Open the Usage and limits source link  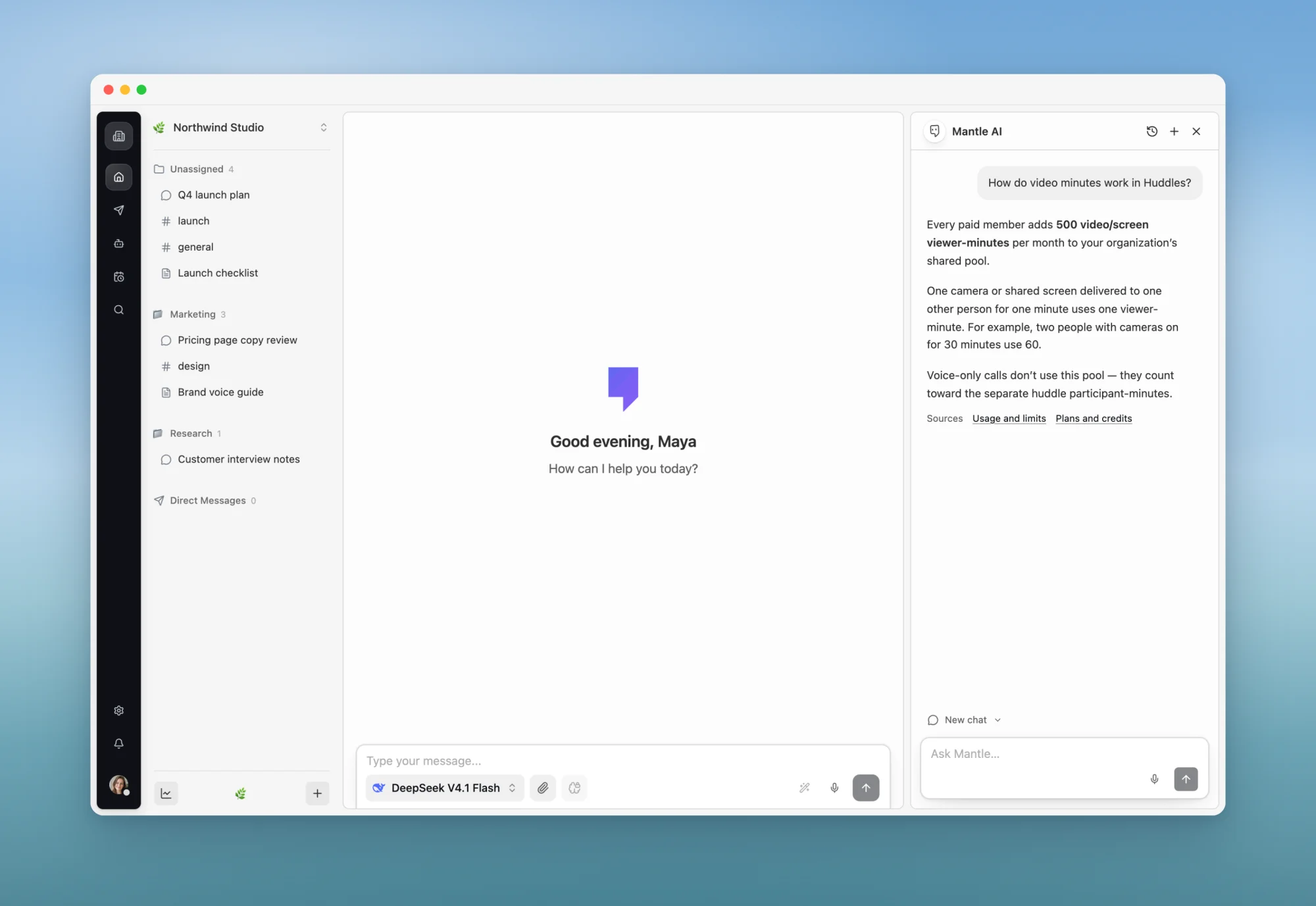[1009, 418]
